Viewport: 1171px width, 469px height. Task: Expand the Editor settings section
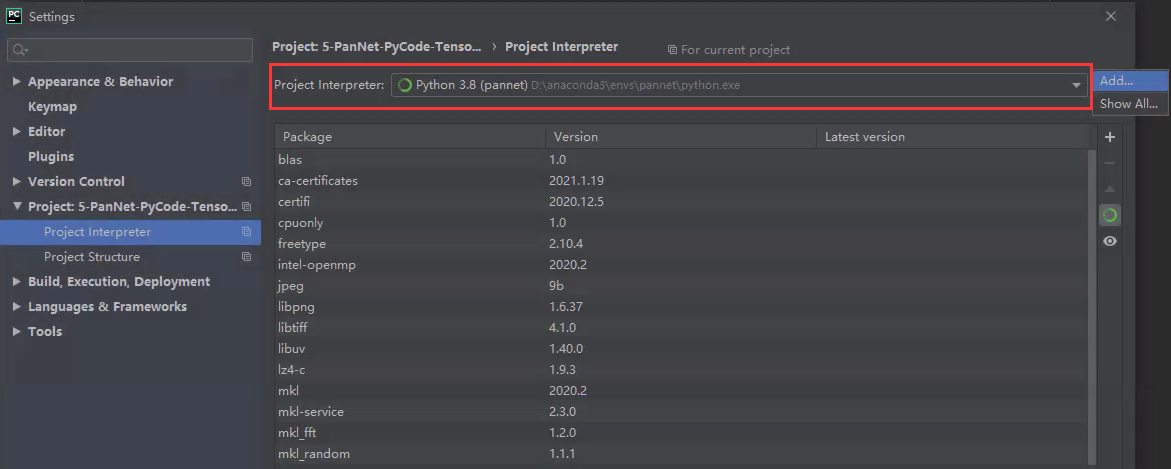pos(17,131)
